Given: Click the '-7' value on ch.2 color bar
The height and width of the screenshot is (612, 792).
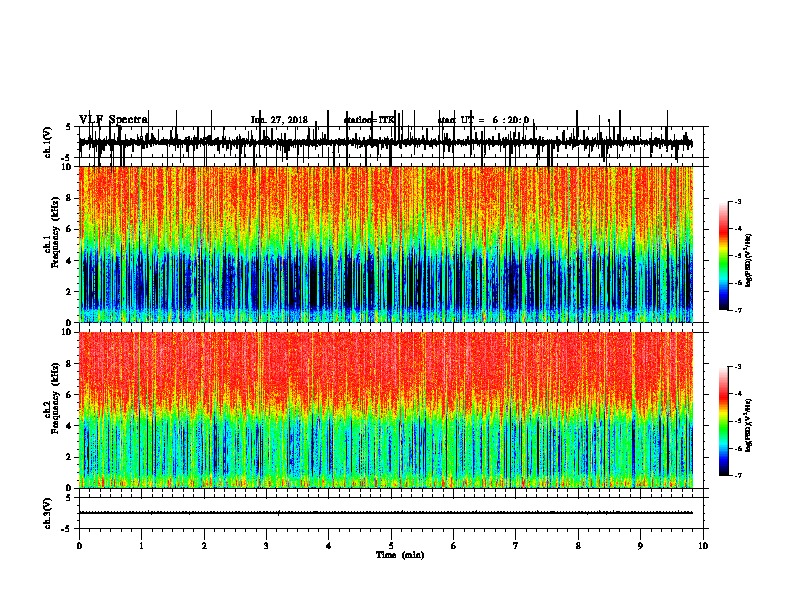Looking at the screenshot, I should point(737,476).
